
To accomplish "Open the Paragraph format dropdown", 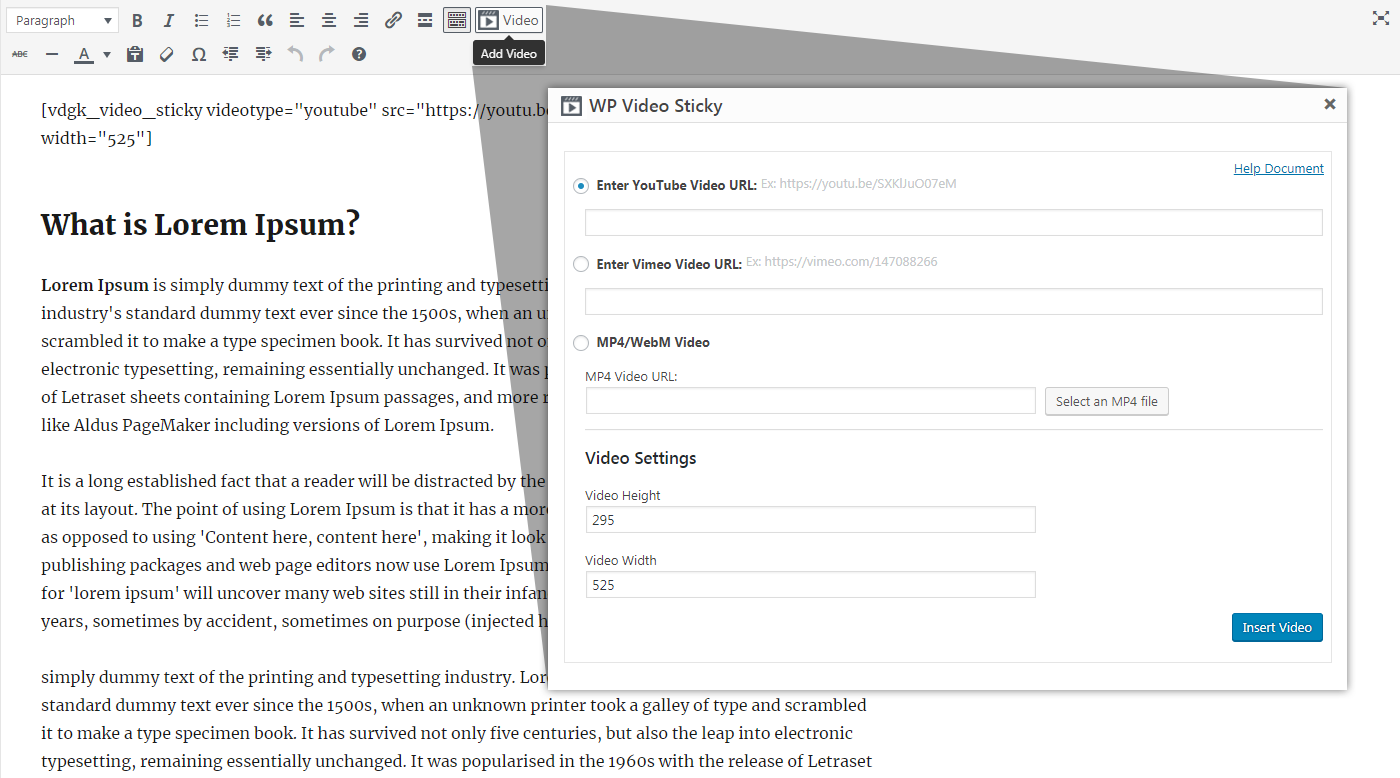I will 62,20.
